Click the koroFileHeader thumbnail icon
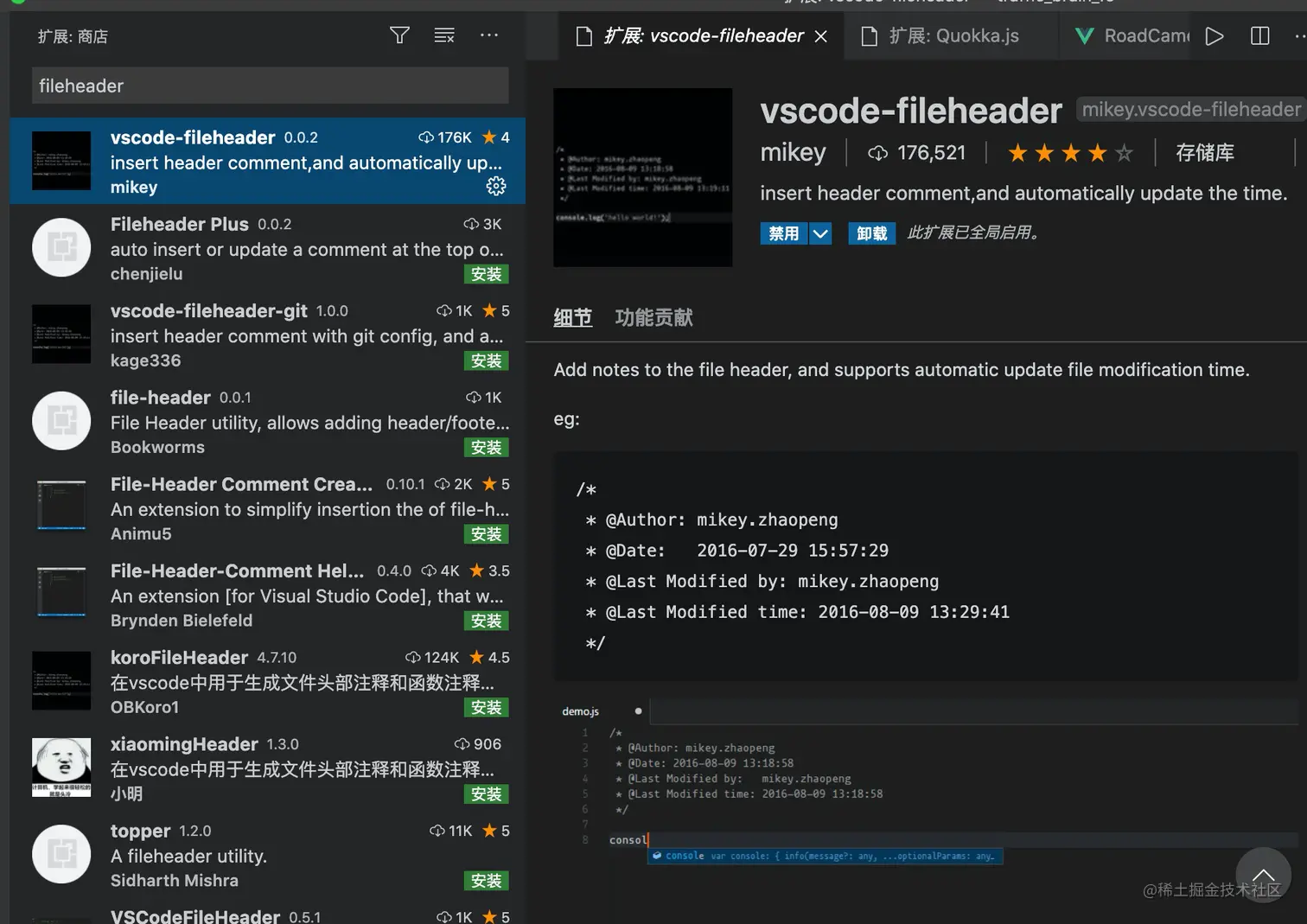 tap(61, 680)
